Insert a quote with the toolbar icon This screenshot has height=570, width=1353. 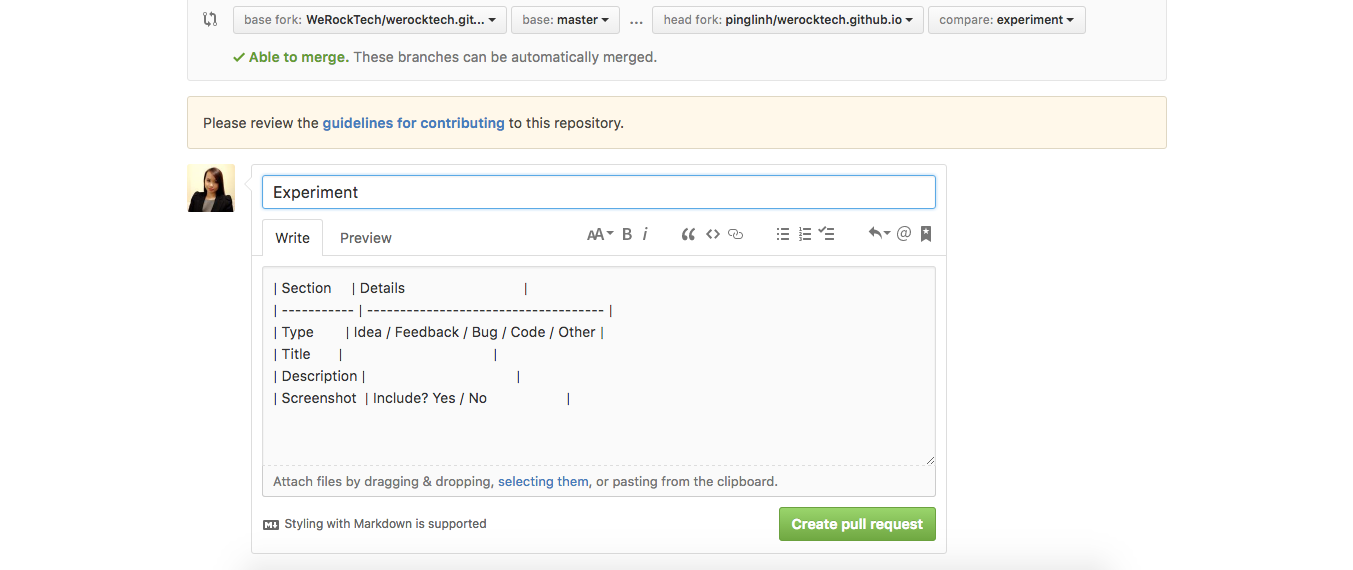click(688, 234)
